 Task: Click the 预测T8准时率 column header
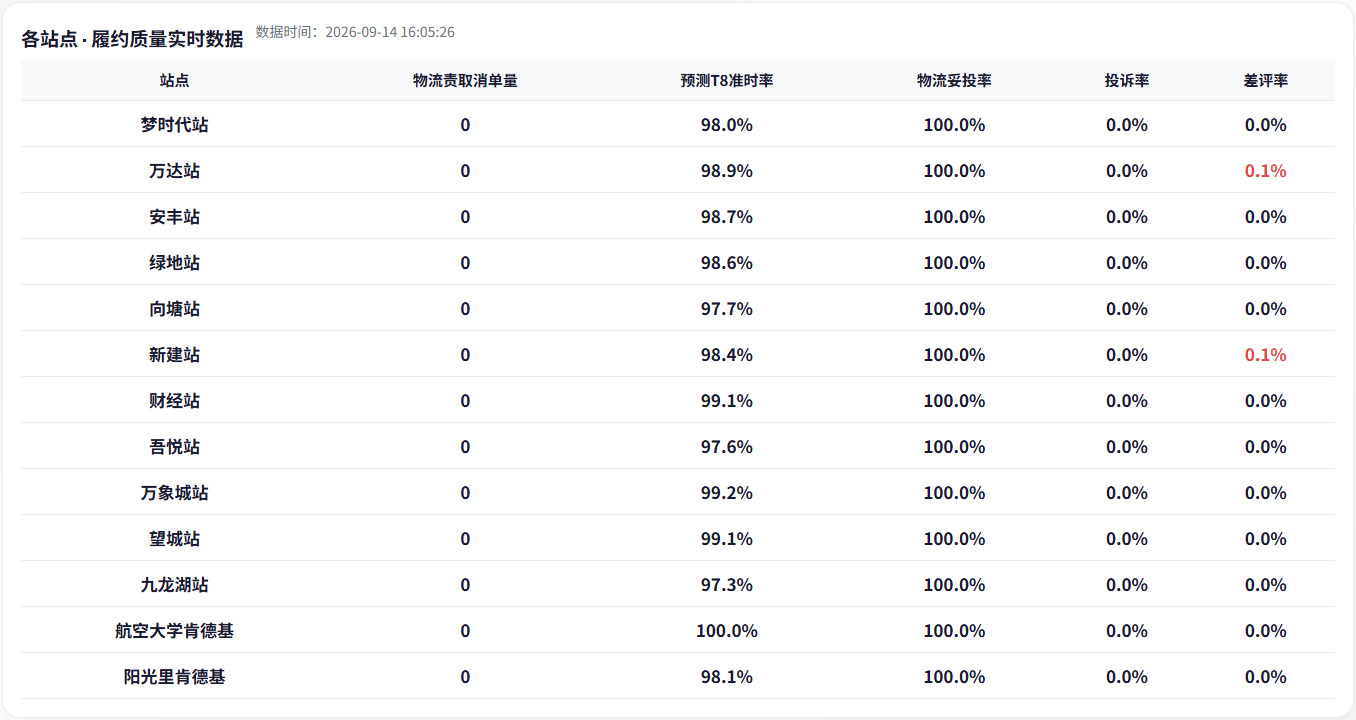tap(727, 80)
